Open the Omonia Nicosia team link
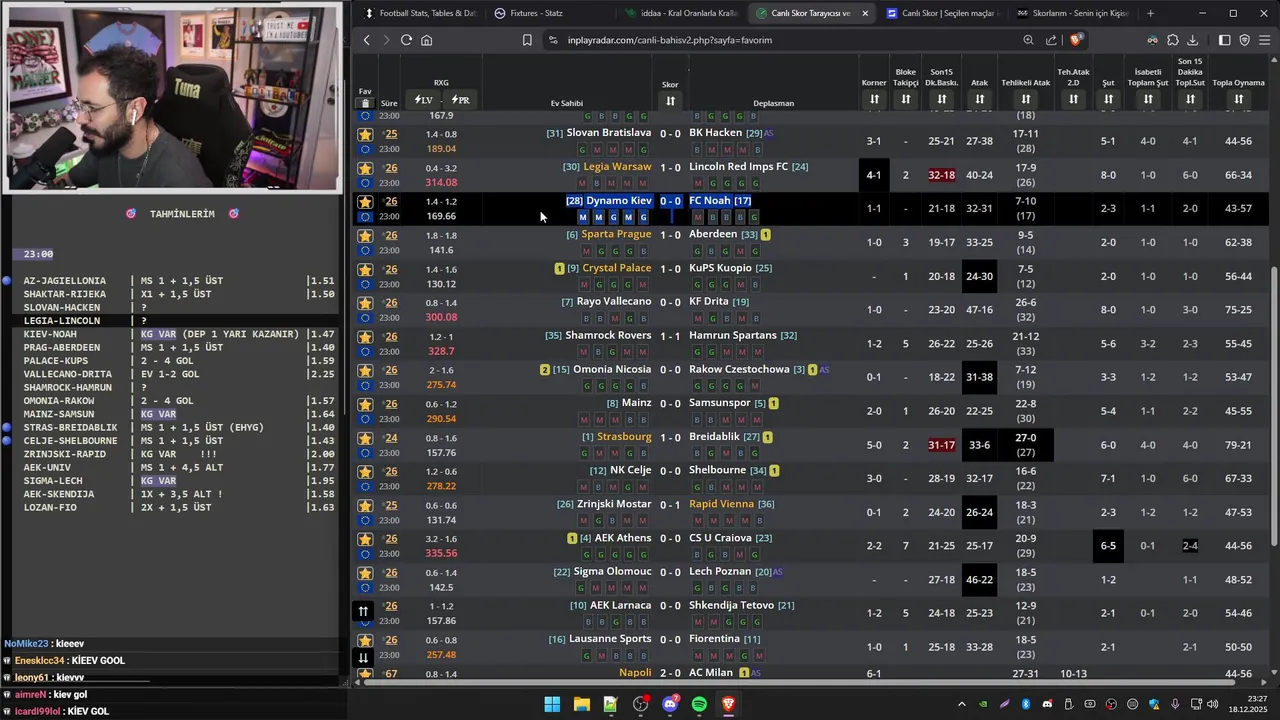Image resolution: width=1280 pixels, height=720 pixels. [612, 369]
